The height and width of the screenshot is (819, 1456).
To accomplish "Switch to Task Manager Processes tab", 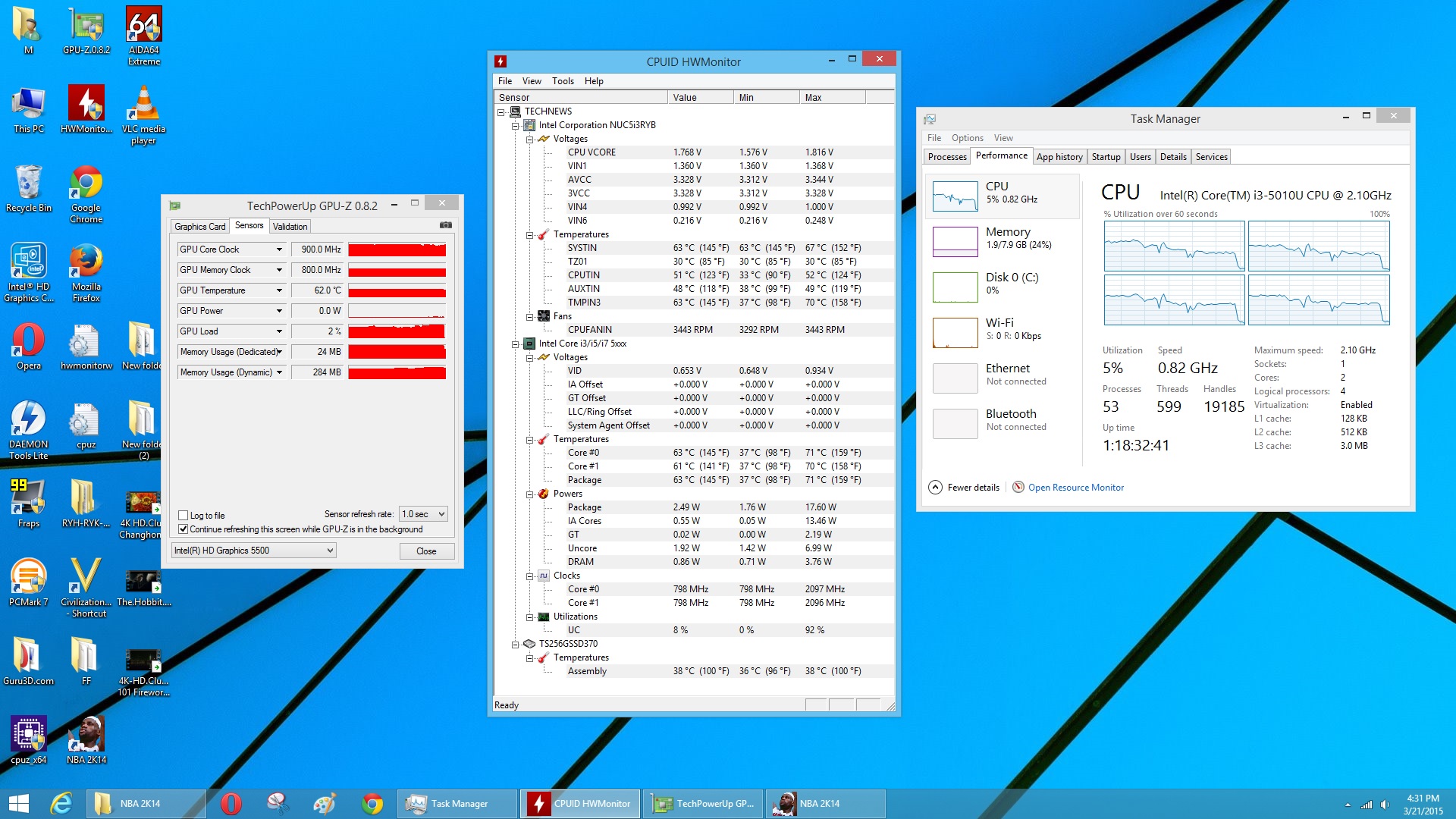I will click(x=947, y=157).
